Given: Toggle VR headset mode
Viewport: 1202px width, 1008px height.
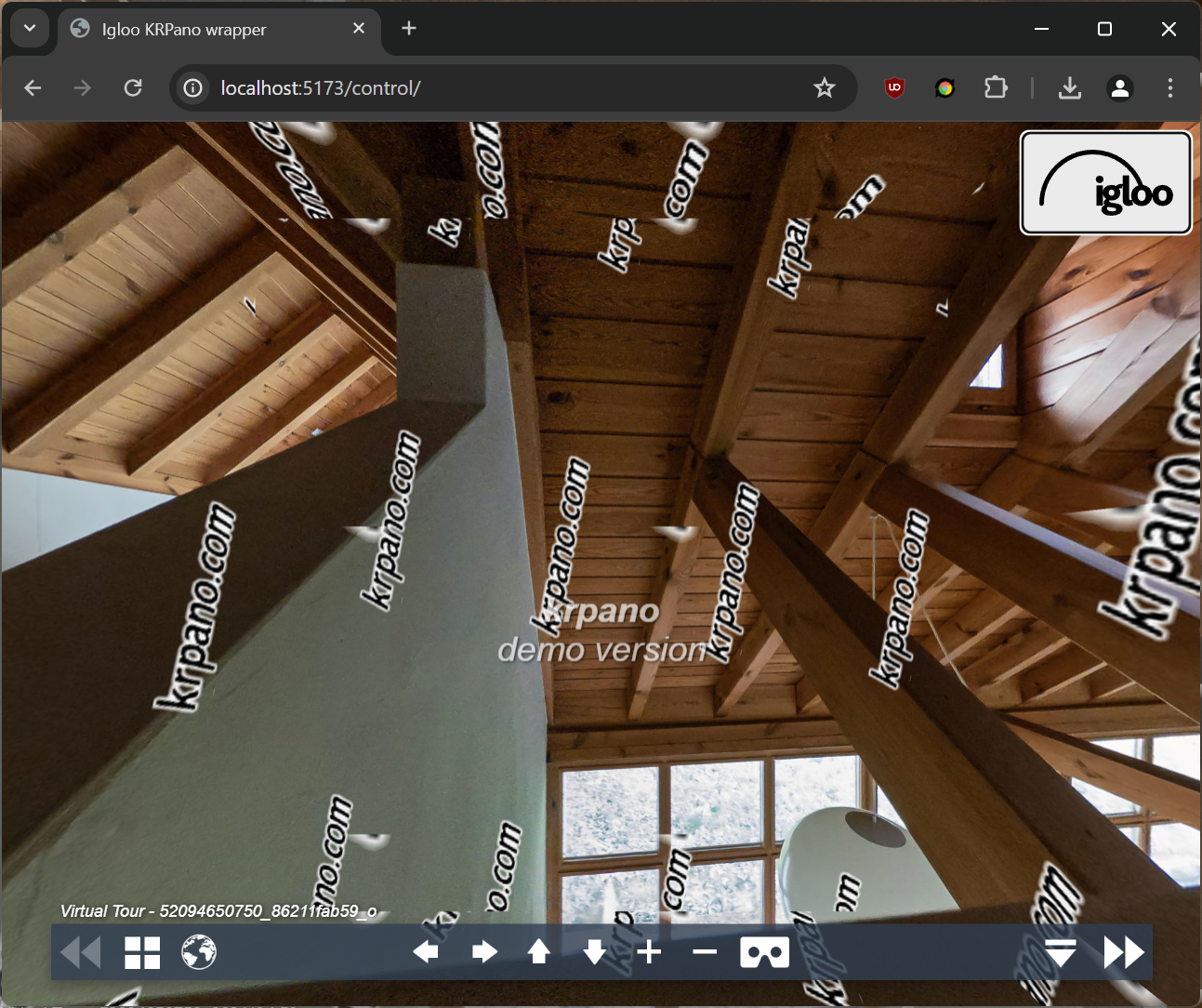Looking at the screenshot, I should [x=764, y=952].
